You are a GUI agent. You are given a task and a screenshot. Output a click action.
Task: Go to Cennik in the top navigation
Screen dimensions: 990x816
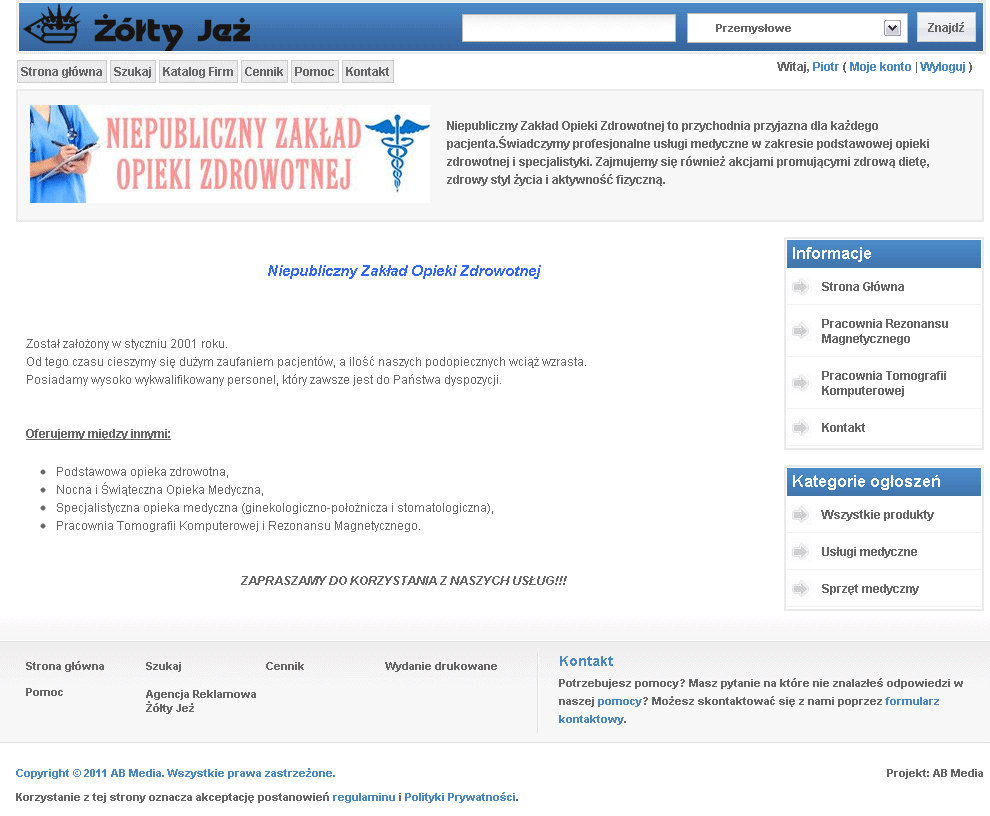point(264,72)
